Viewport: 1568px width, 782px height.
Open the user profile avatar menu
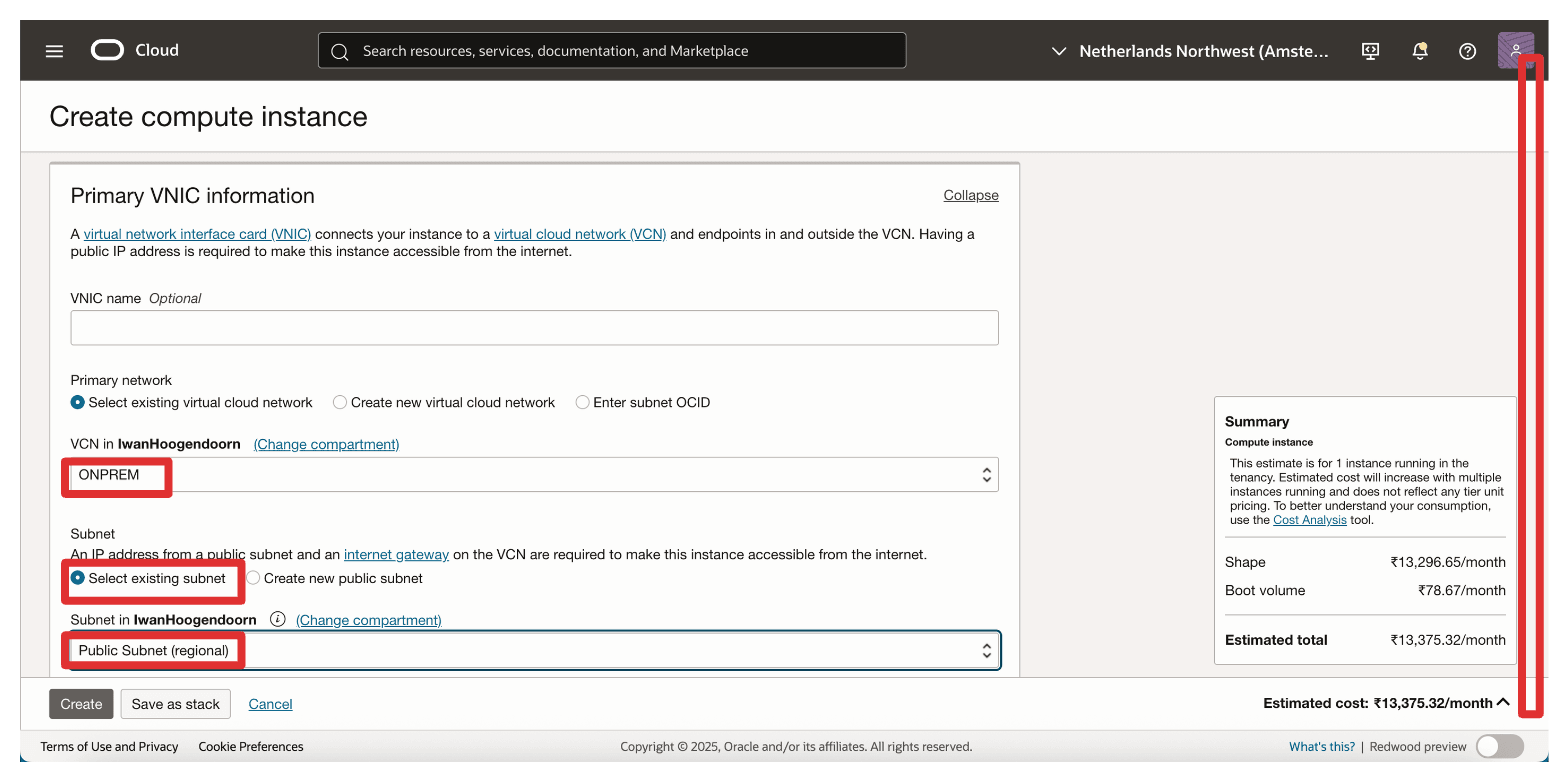pos(1515,50)
